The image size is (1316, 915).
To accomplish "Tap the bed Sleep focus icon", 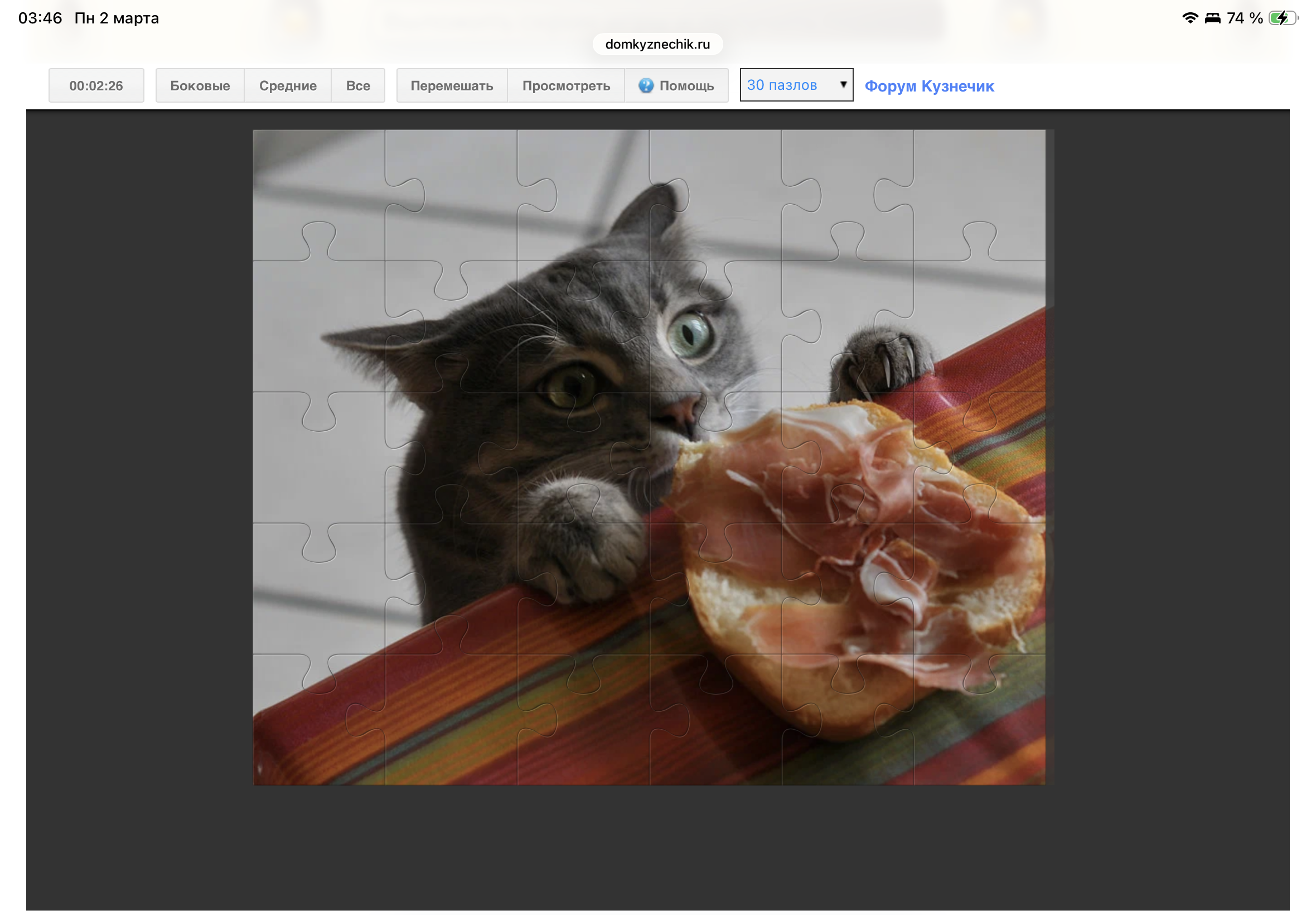I will [1212, 18].
